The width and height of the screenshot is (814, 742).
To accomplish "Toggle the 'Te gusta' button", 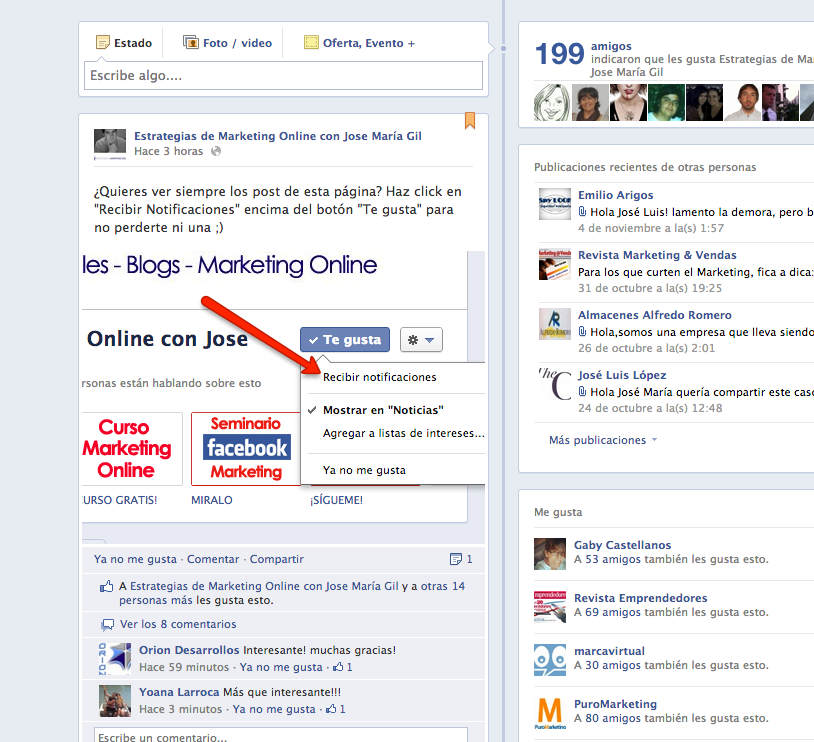I will coord(345,340).
